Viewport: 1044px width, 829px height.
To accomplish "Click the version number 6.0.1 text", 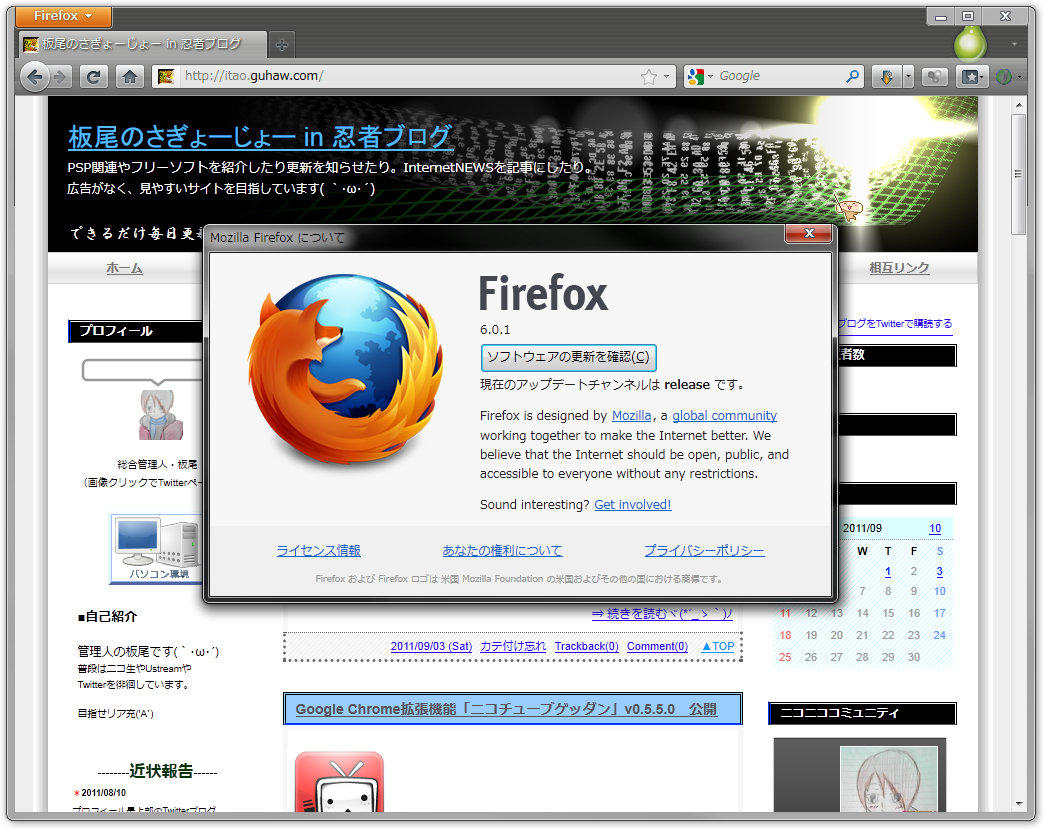I will click(x=495, y=330).
